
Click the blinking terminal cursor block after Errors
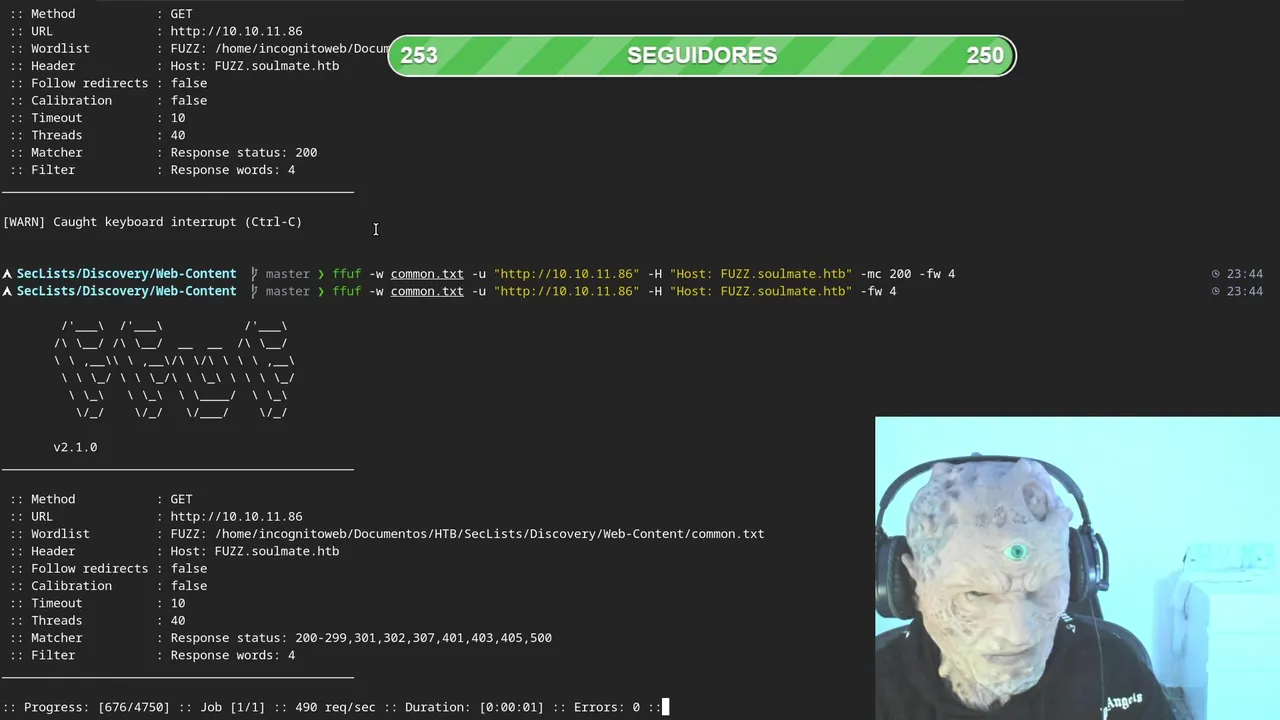tap(666, 707)
